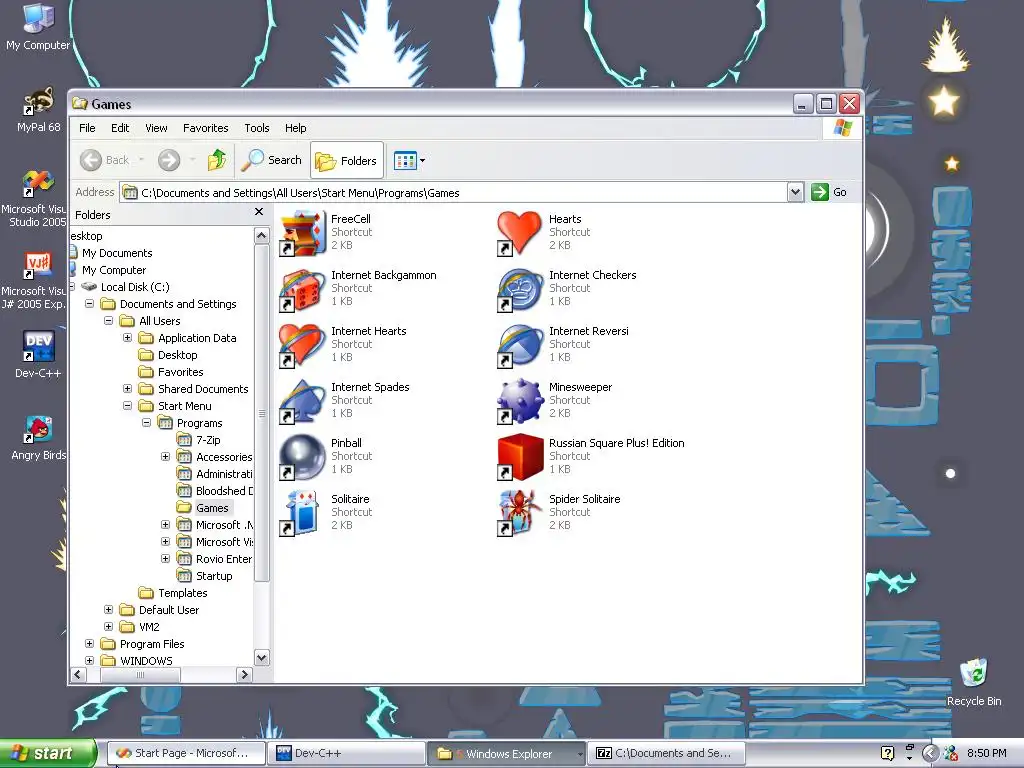Click the Go button beside address bar
This screenshot has height=768, width=1024.
(x=829, y=192)
